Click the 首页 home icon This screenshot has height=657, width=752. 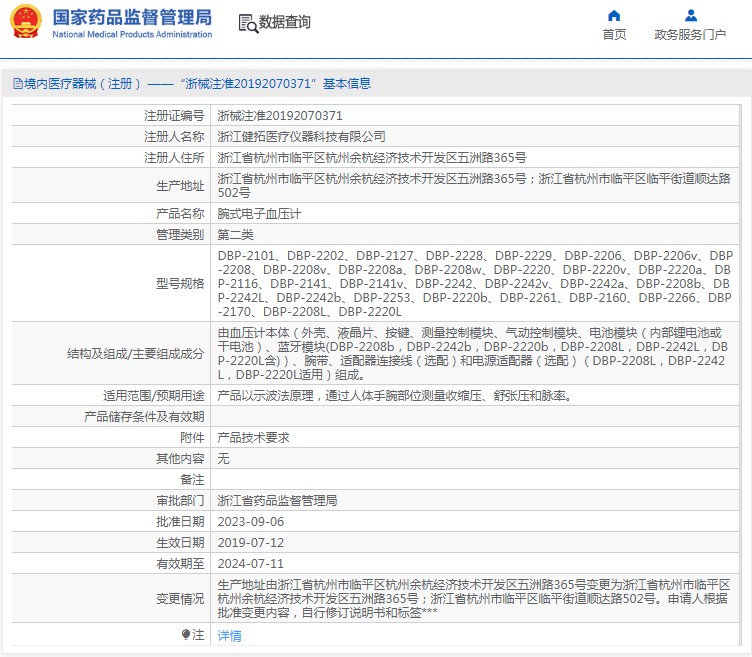point(614,16)
